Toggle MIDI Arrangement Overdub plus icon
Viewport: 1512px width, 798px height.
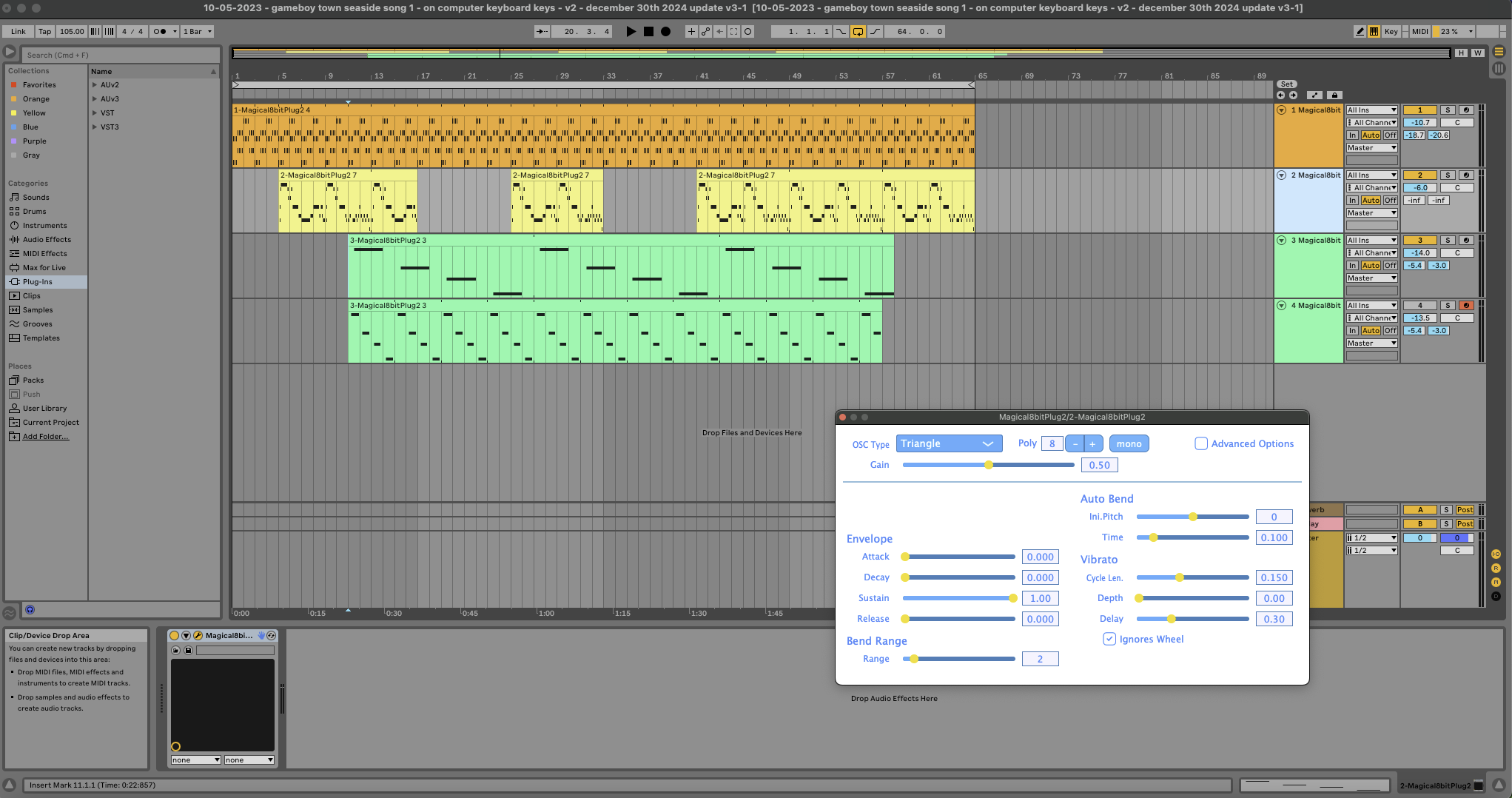[x=691, y=31]
